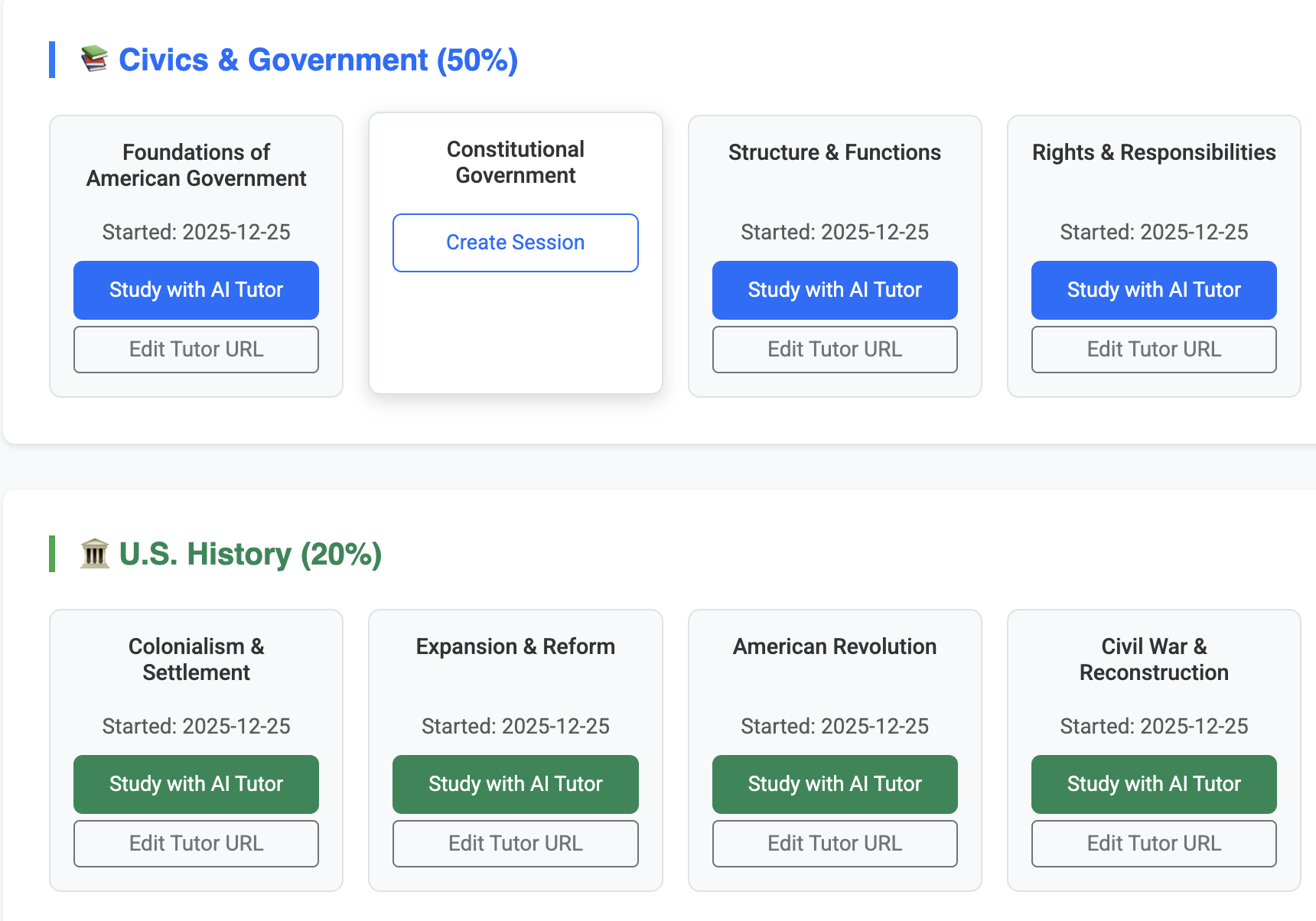This screenshot has width=1316, height=921.
Task: Edit Tutor URL for Foundations of American Government
Action: [196, 350]
